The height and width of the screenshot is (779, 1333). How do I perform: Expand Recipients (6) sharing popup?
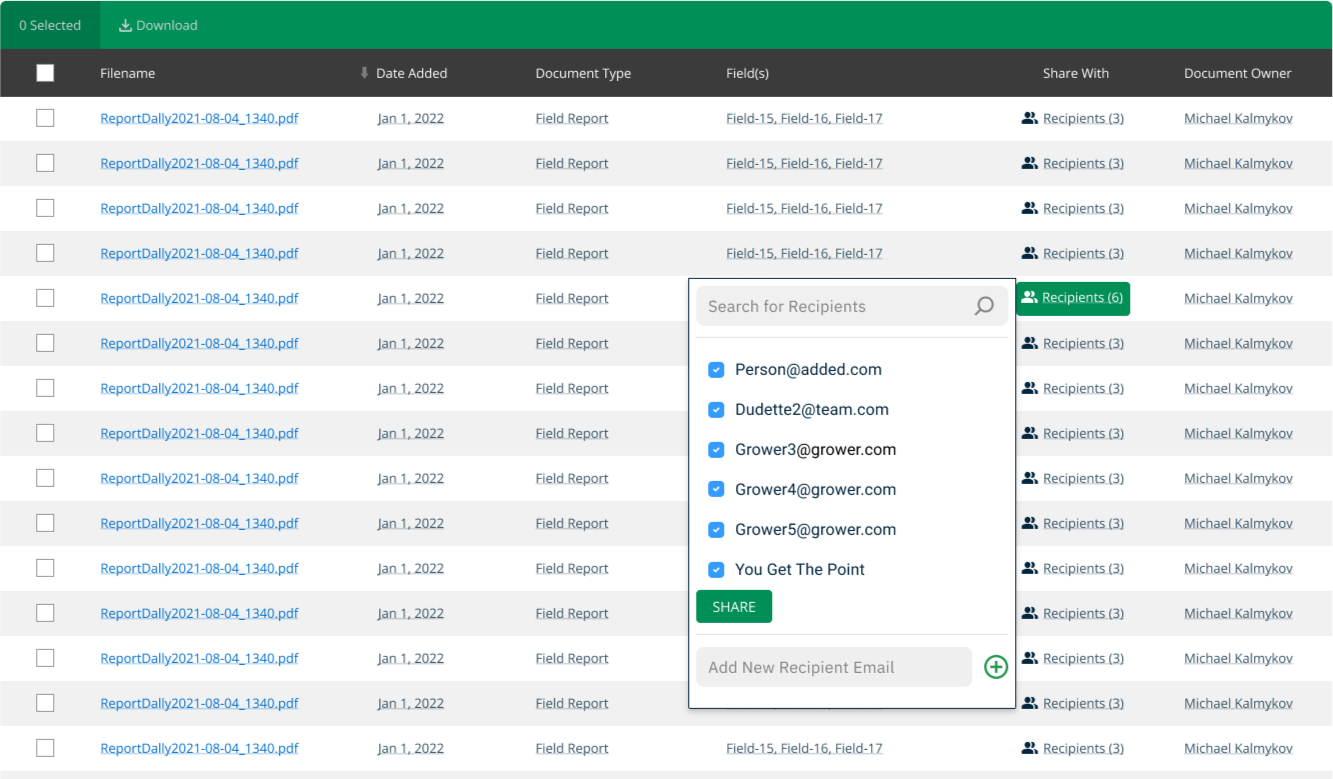(1073, 297)
